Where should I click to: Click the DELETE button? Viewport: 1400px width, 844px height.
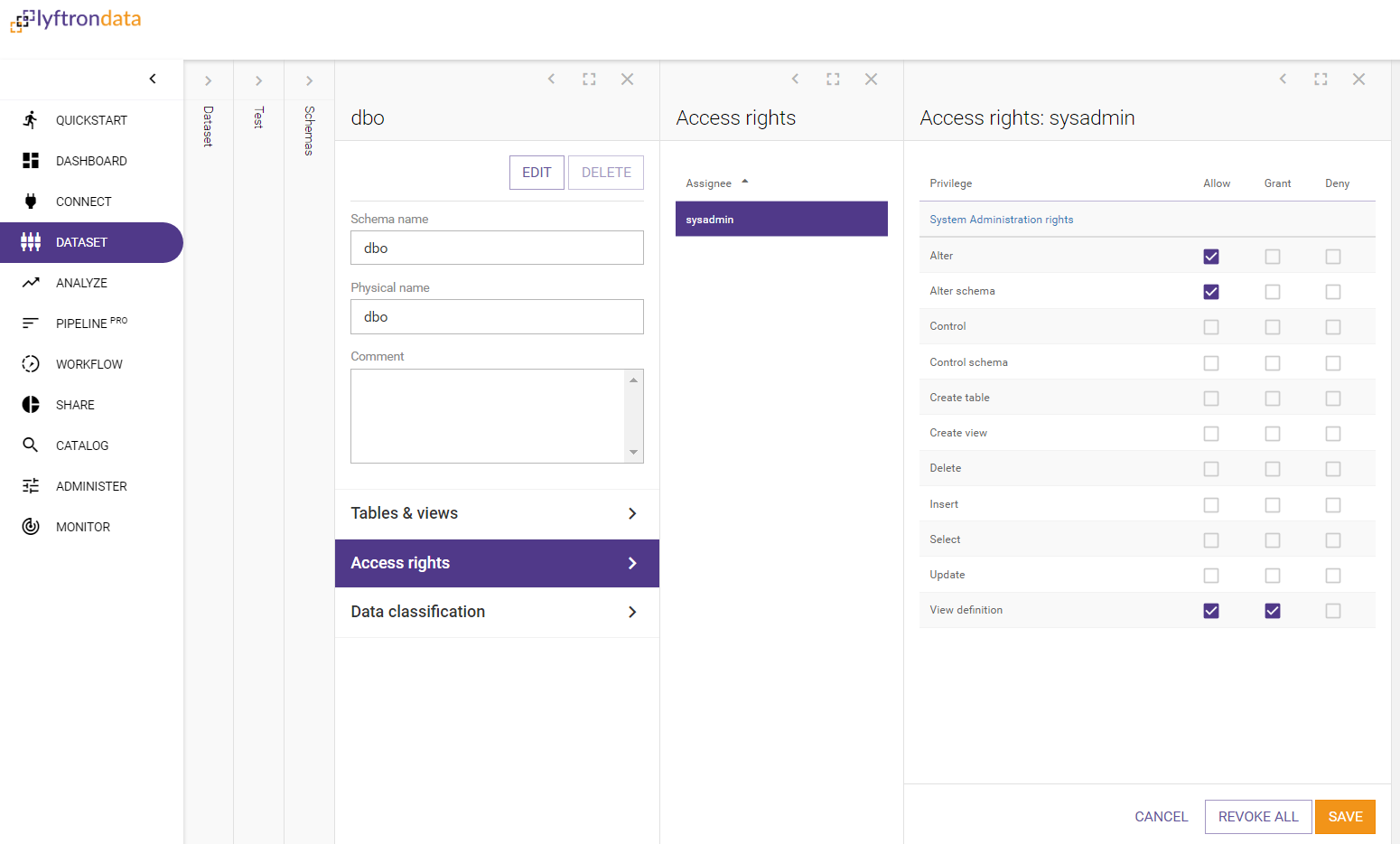click(606, 173)
